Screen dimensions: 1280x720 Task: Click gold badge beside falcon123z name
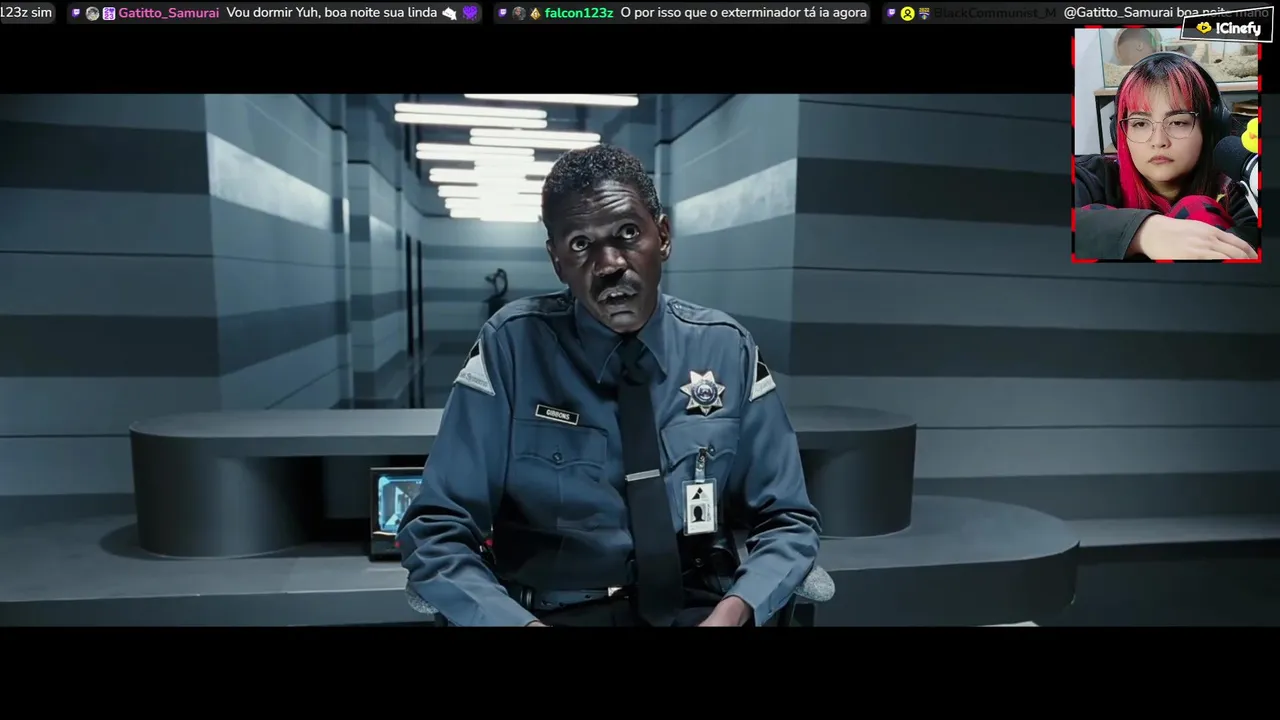point(535,13)
